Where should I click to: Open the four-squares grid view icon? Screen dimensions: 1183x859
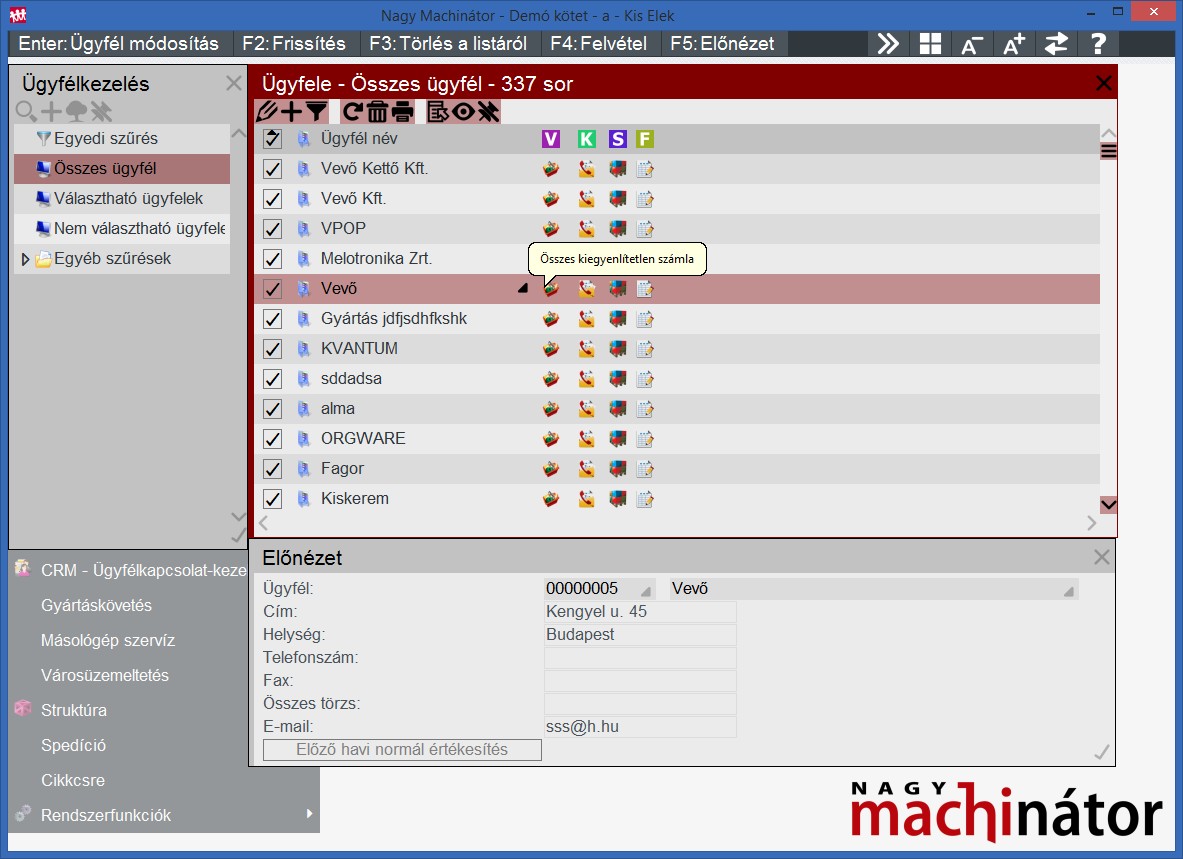click(x=930, y=44)
